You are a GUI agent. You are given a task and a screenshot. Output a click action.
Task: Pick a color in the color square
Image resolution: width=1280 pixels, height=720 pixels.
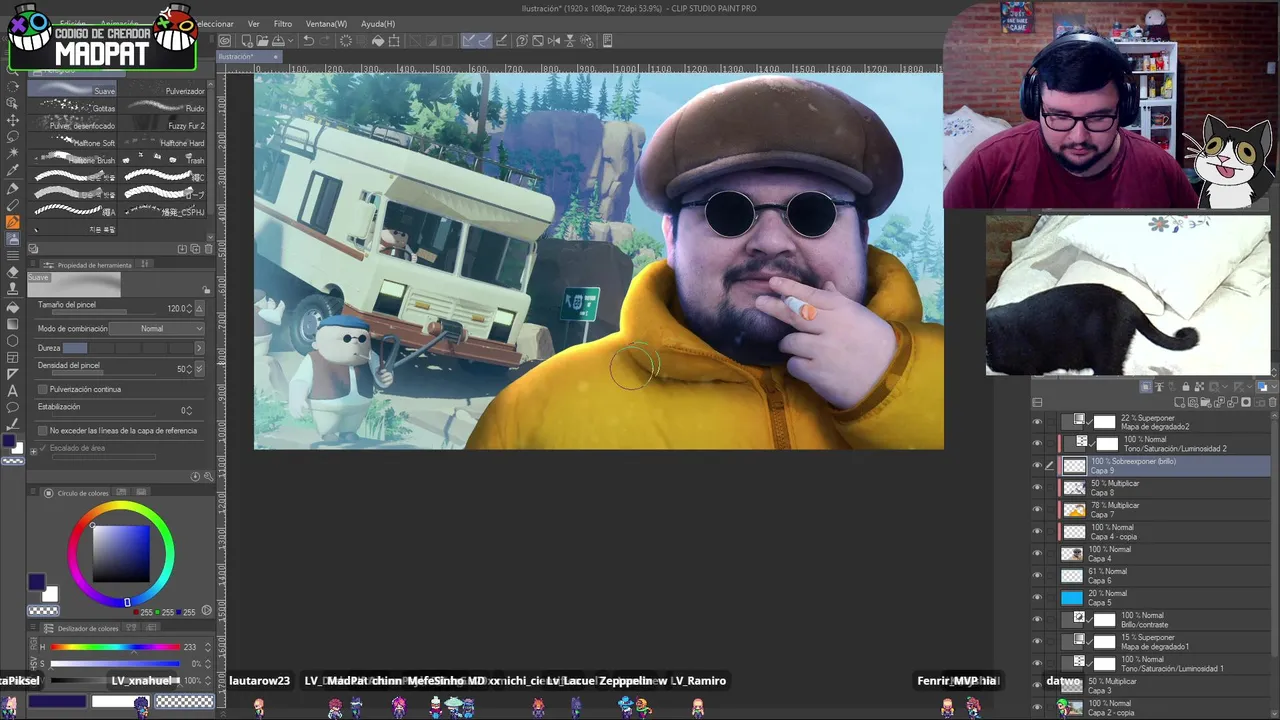click(x=121, y=553)
